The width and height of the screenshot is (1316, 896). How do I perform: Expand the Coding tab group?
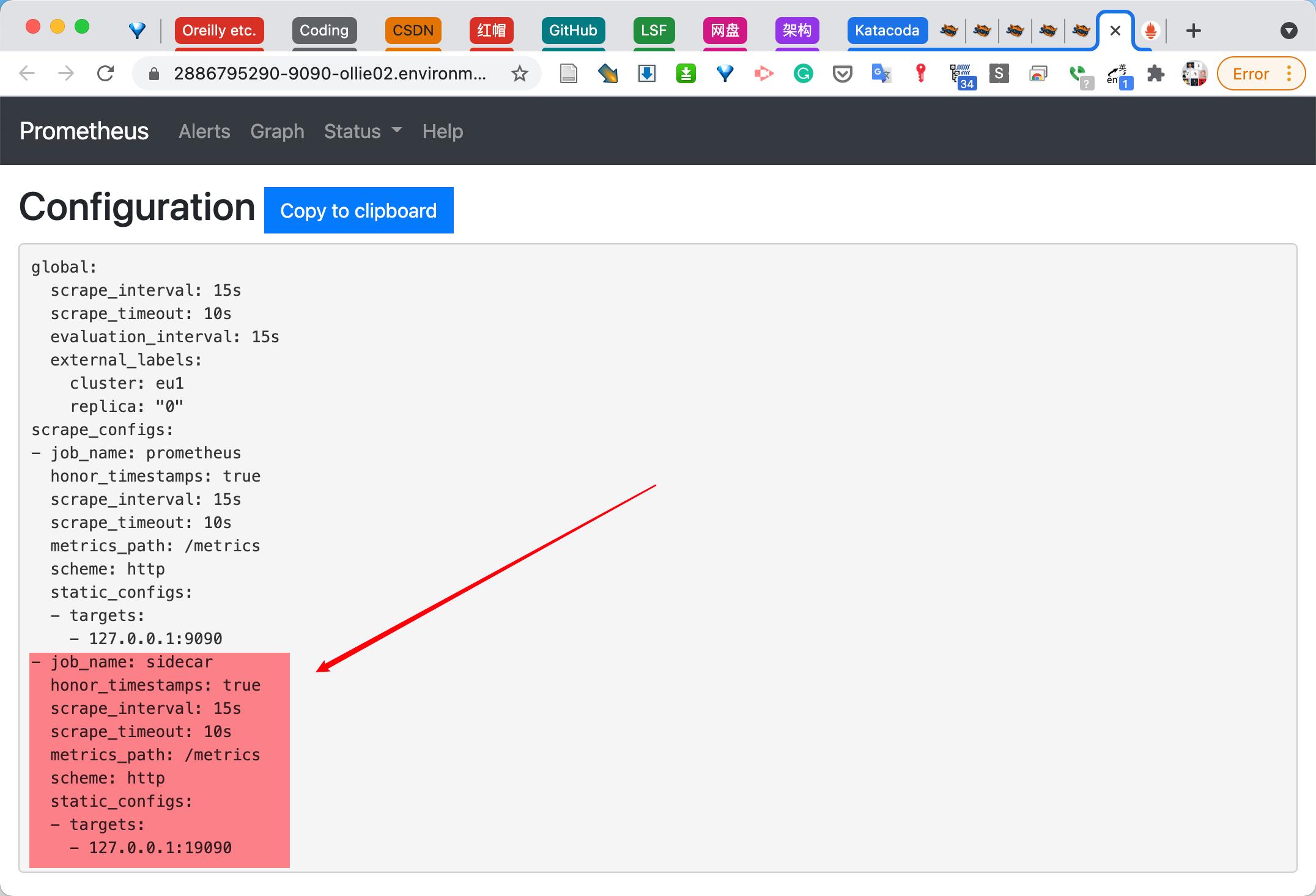[324, 31]
